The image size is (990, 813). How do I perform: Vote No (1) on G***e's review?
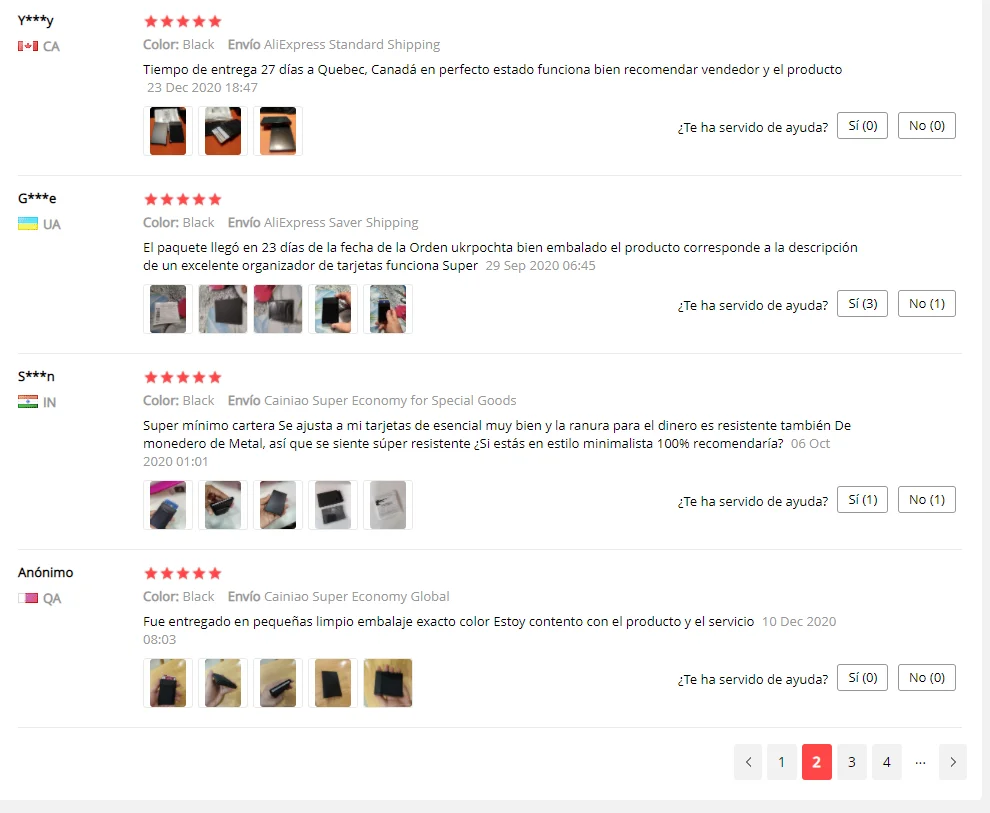point(927,304)
